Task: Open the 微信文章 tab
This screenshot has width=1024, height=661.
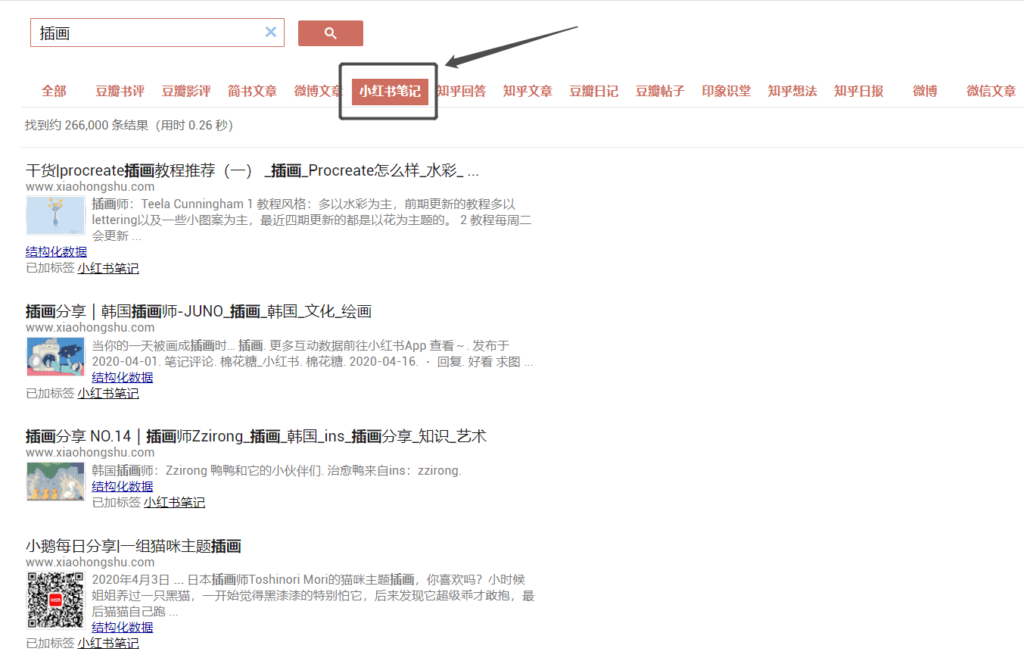Action: pos(991,91)
